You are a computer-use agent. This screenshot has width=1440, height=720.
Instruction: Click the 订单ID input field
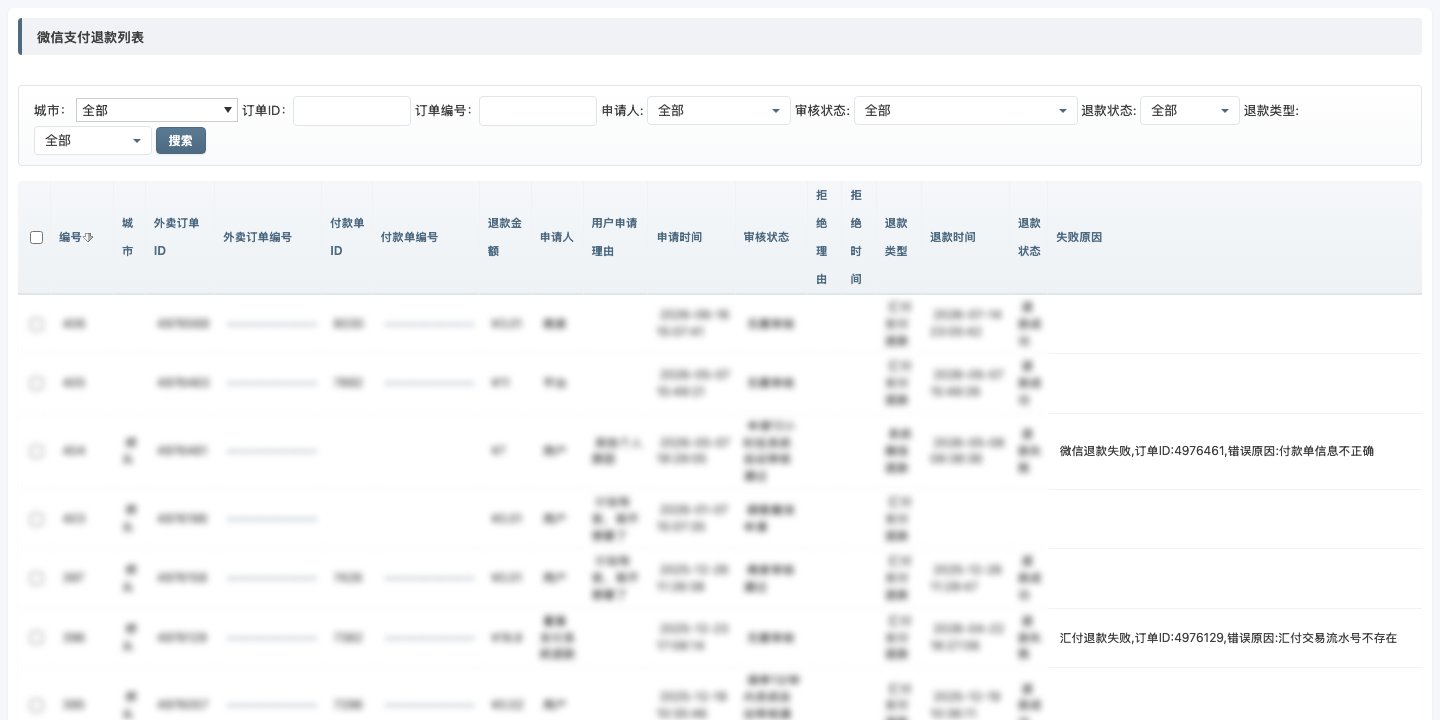click(x=352, y=110)
